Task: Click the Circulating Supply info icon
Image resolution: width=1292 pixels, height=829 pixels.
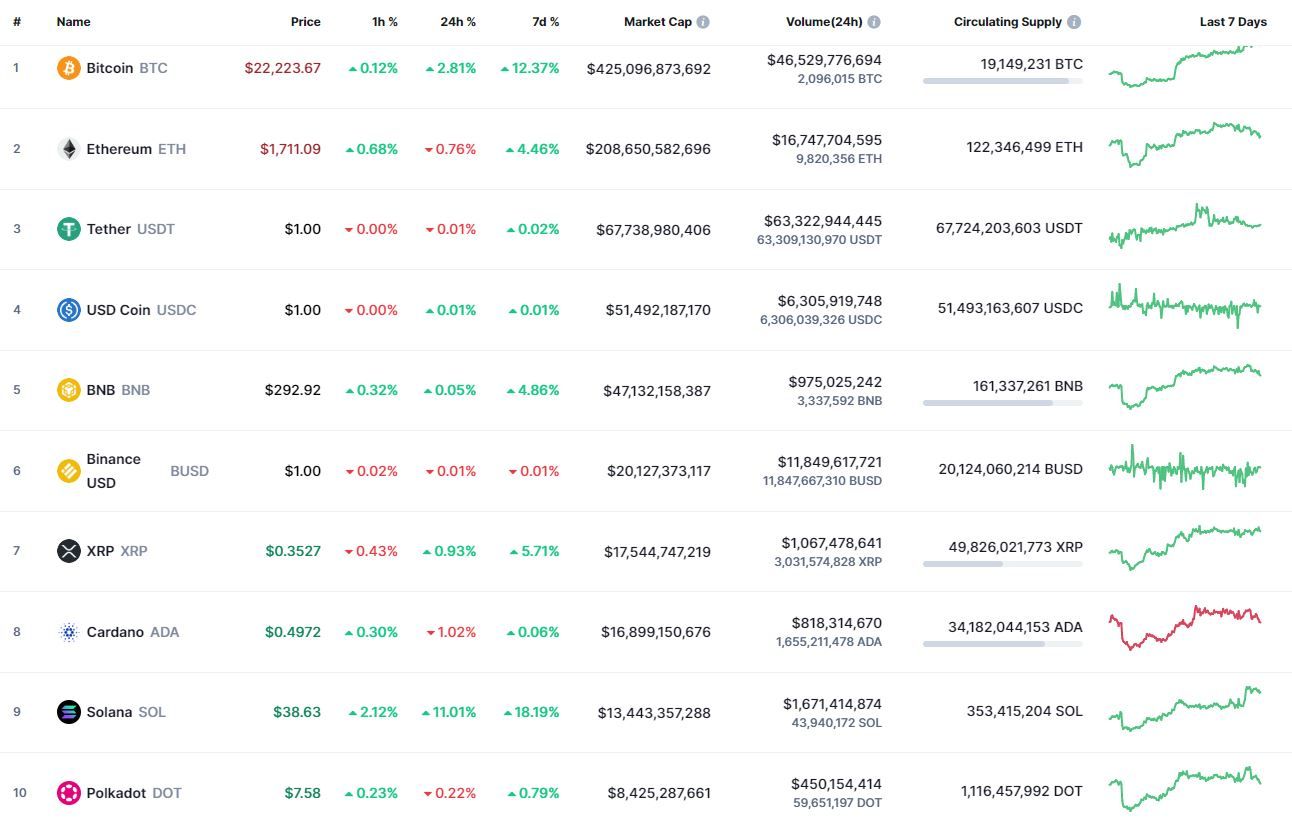Action: (1074, 22)
